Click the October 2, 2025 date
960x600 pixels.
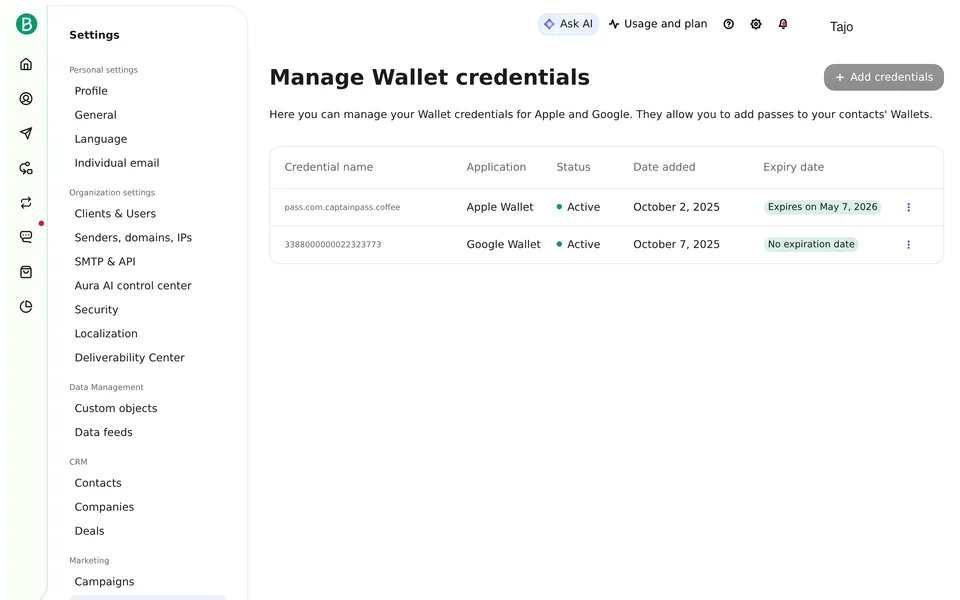pos(676,207)
